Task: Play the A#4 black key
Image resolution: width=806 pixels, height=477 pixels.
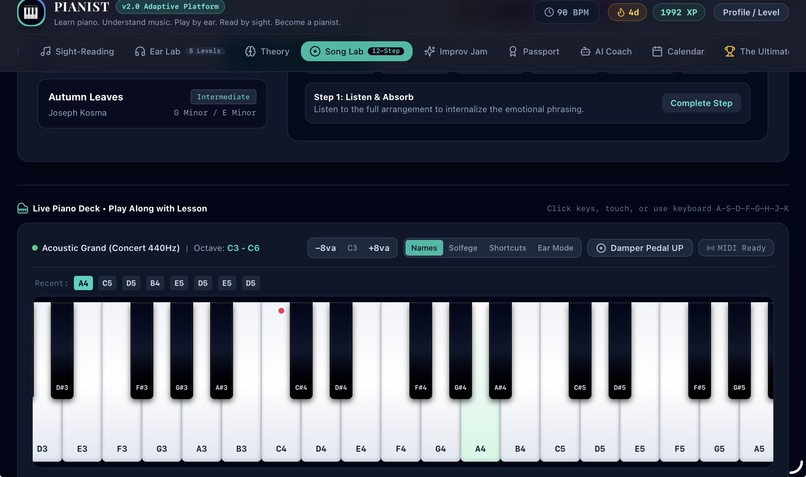Action: [x=500, y=350]
